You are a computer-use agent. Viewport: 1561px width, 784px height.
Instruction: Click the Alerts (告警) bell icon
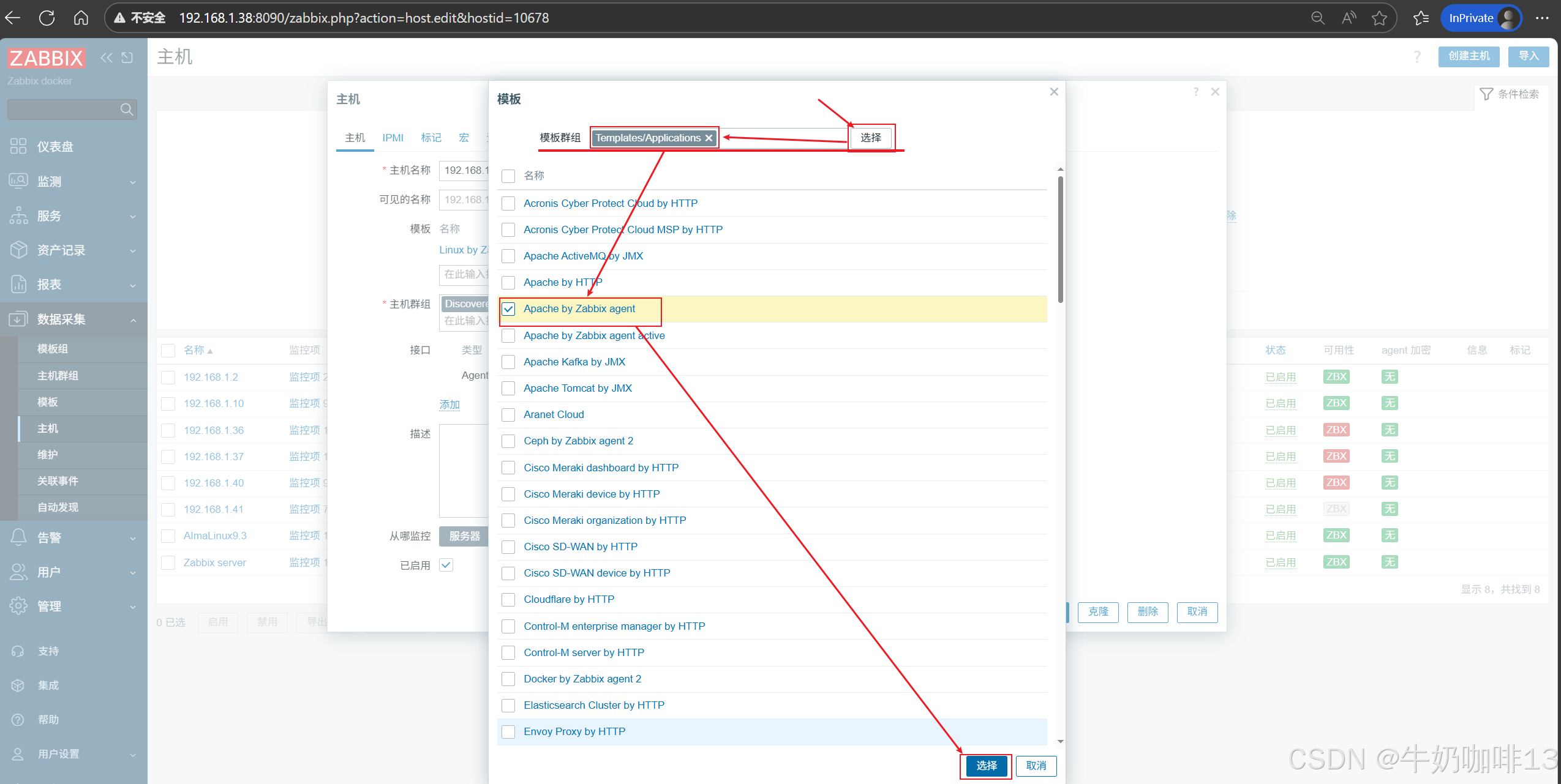coord(18,537)
